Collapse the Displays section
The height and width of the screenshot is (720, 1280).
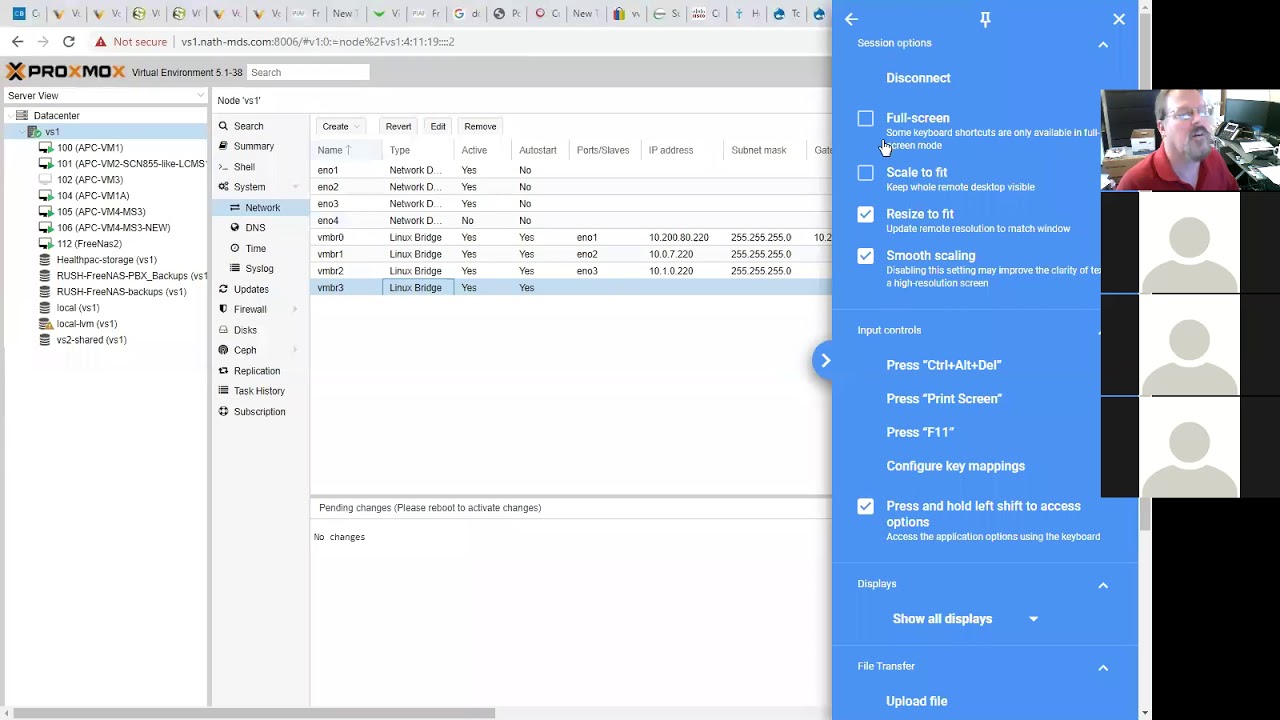1103,585
